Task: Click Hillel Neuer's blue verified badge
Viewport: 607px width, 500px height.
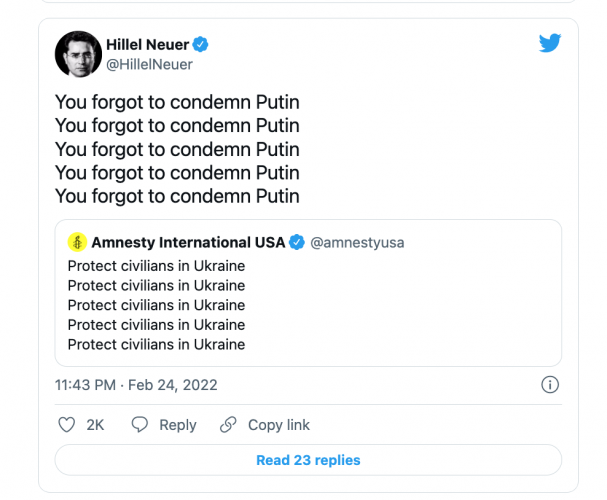Action: pyautogui.click(x=201, y=45)
